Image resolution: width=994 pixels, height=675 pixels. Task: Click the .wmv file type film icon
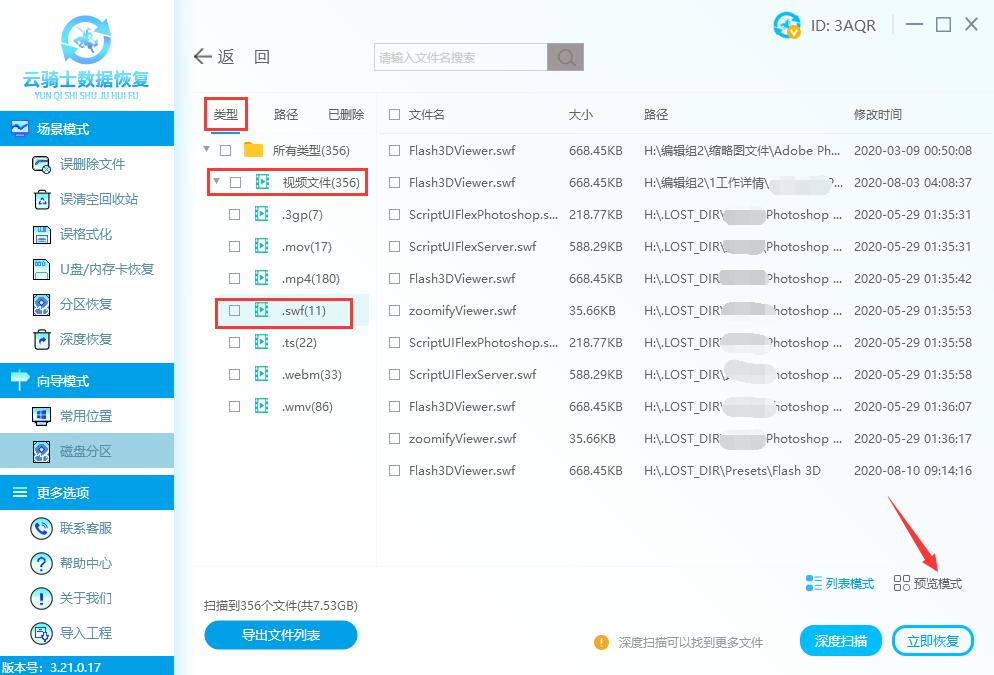(x=262, y=406)
